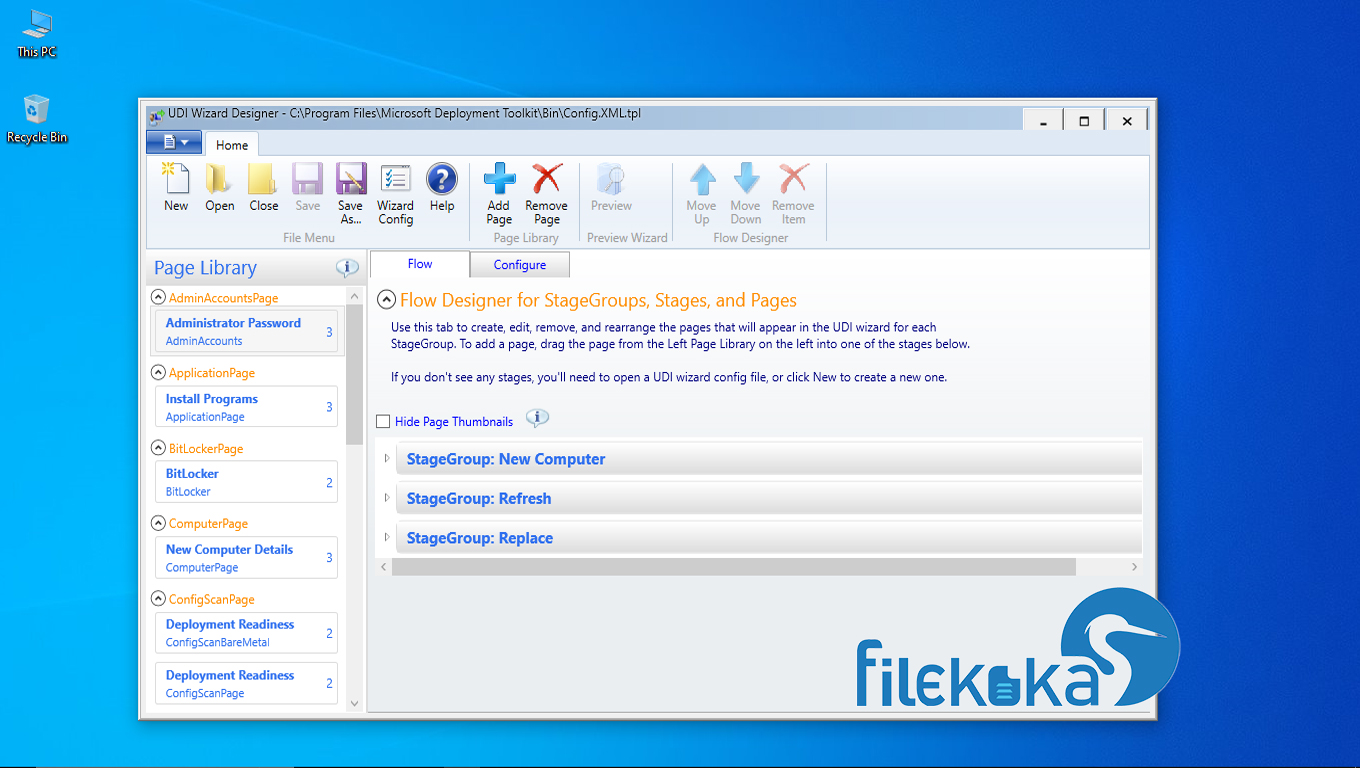Viewport: 1360px width, 768px height.
Task: Click UDI Wizard Designer title bar icon
Action: [x=156, y=115]
